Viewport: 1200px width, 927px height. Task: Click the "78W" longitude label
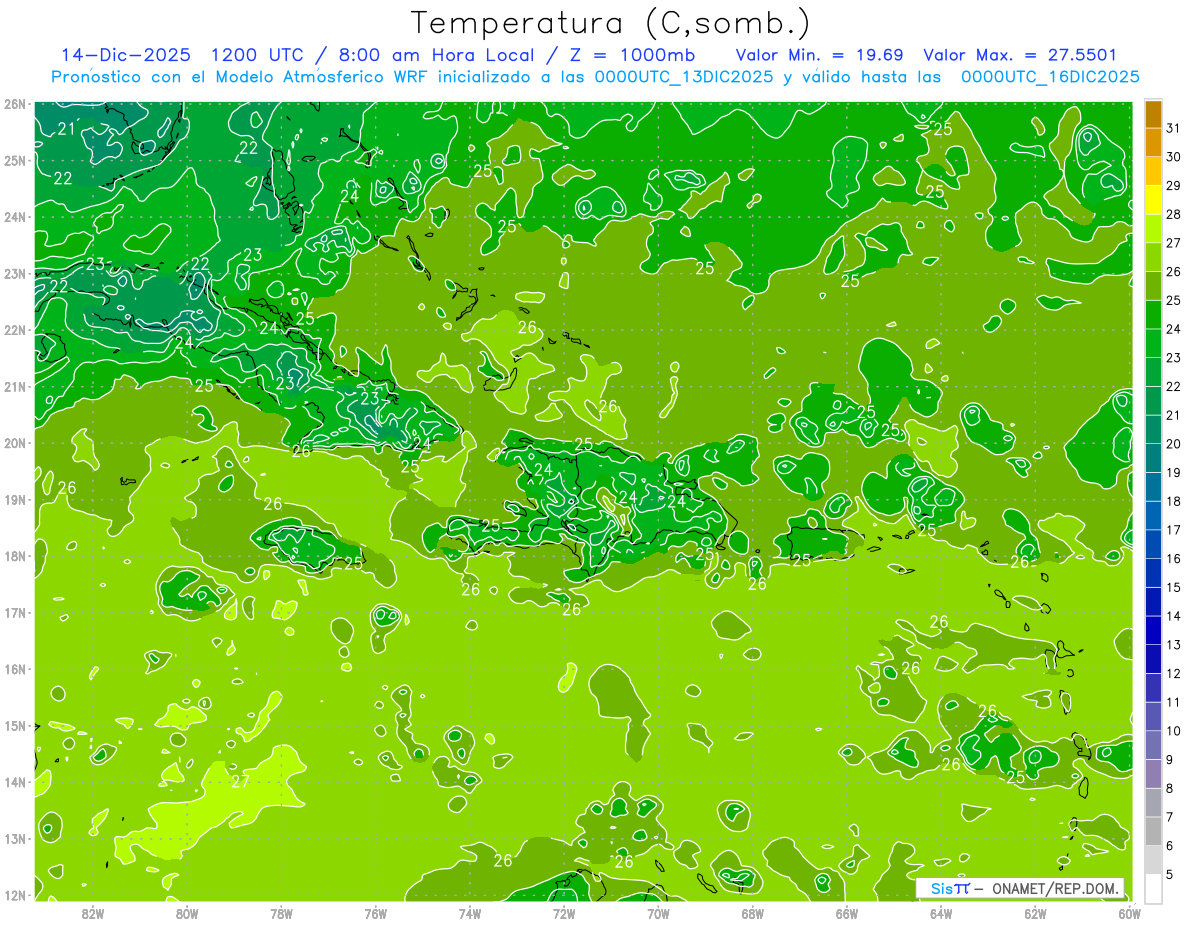pyautogui.click(x=281, y=912)
